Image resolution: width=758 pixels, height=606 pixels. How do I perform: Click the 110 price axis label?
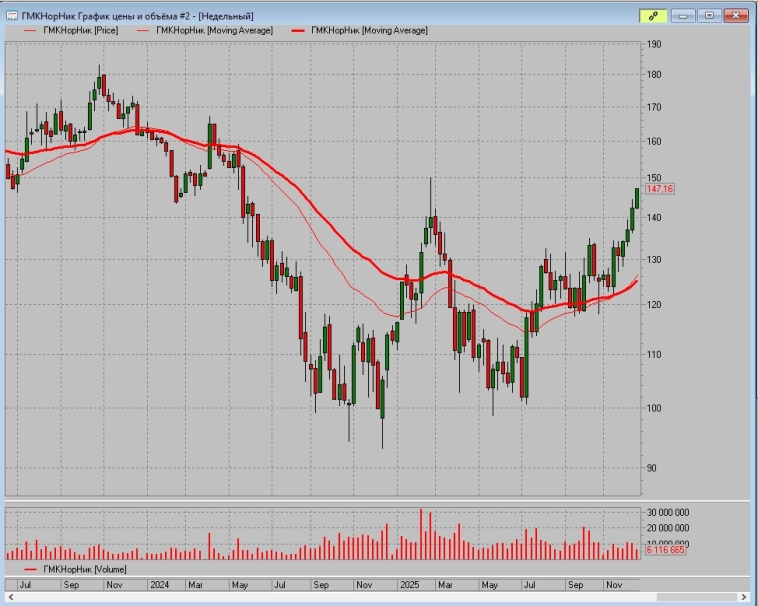(654, 355)
